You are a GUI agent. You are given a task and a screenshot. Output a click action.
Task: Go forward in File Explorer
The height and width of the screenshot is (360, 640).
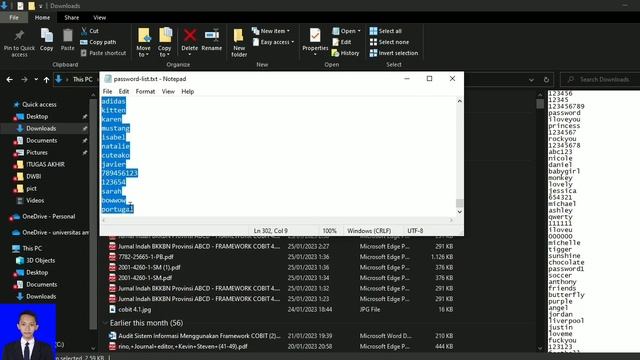coord(24,80)
